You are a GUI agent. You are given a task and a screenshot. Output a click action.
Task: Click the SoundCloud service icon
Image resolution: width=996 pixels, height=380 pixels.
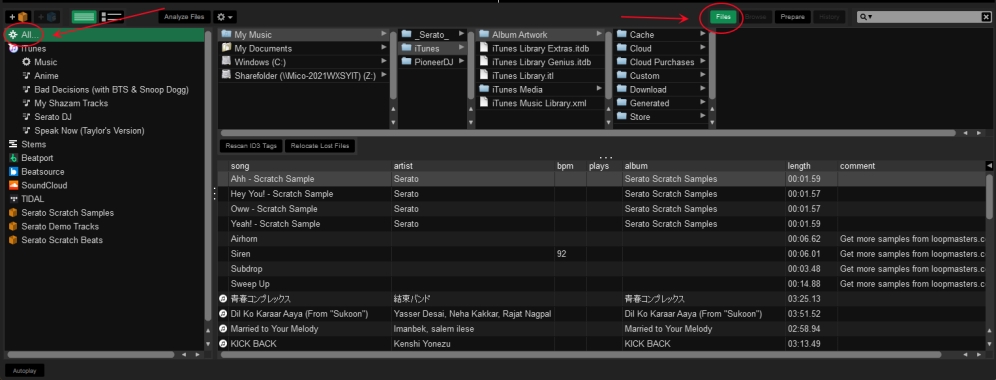click(13, 186)
